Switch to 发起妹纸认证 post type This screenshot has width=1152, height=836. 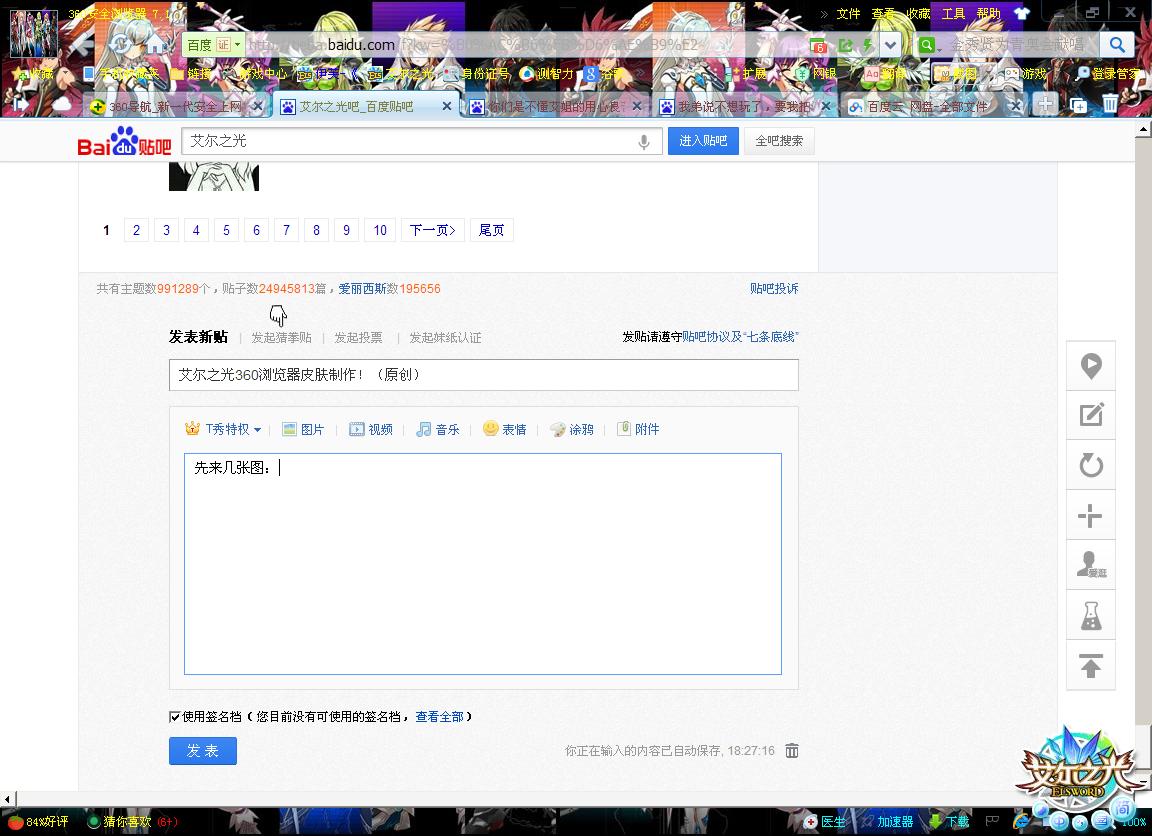pos(445,338)
